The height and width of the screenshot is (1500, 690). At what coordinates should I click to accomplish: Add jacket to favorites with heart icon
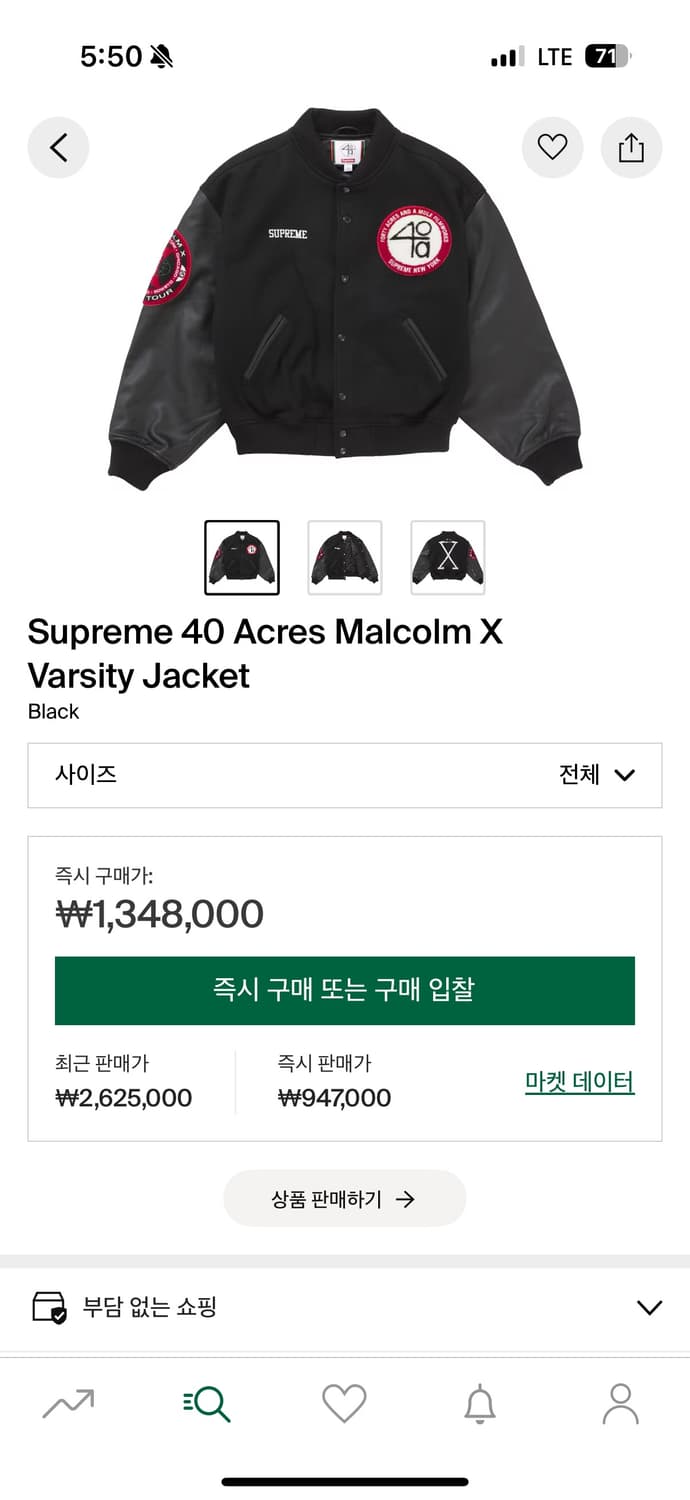click(x=552, y=148)
